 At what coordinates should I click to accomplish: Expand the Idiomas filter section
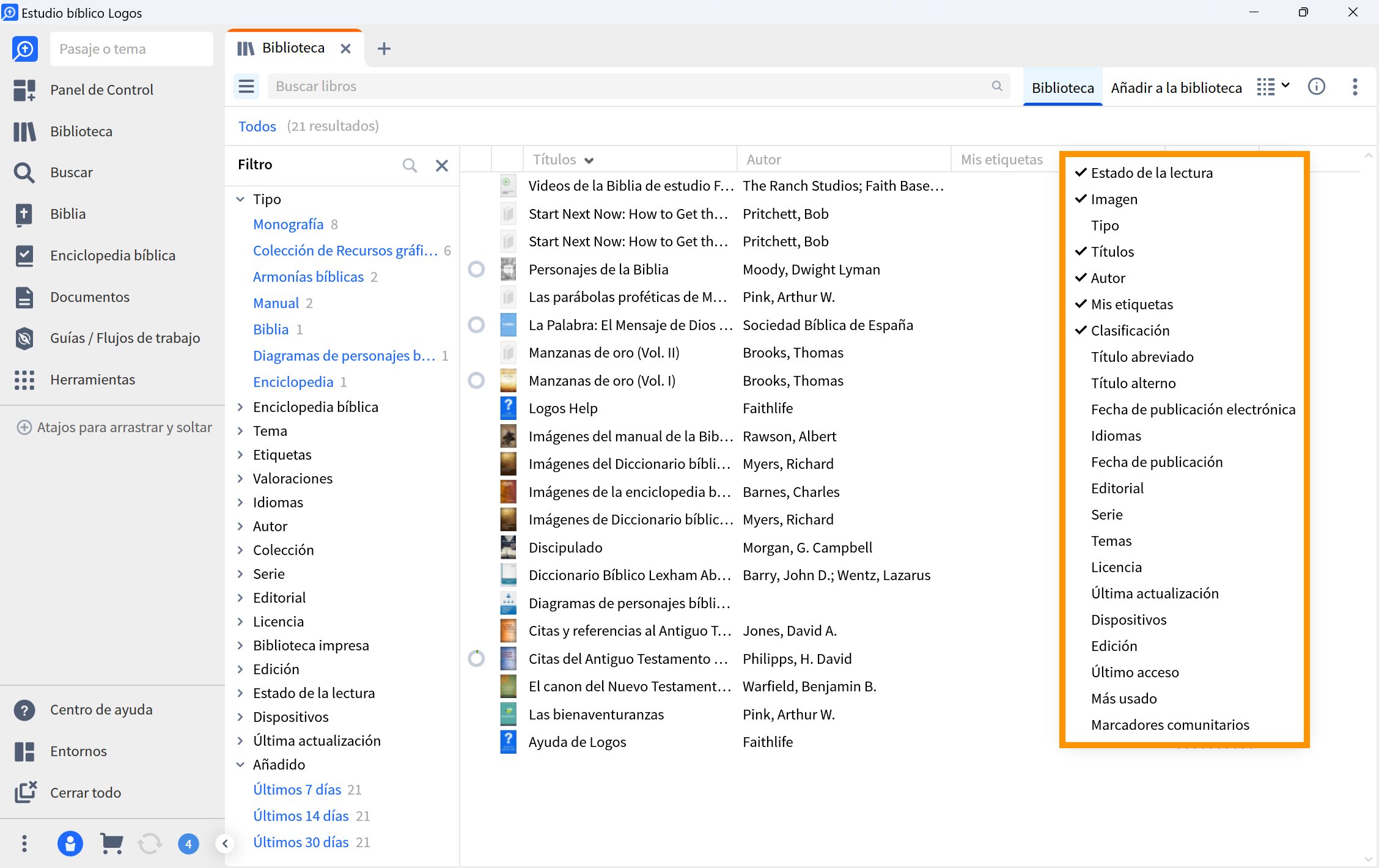point(240,502)
